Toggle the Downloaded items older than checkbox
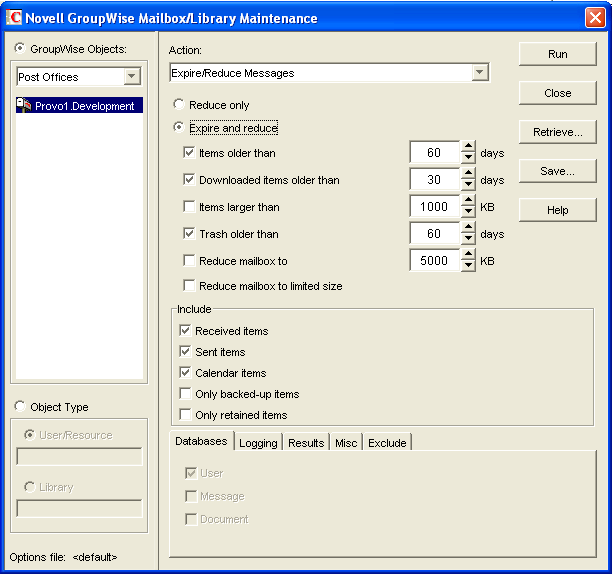 click(x=189, y=179)
